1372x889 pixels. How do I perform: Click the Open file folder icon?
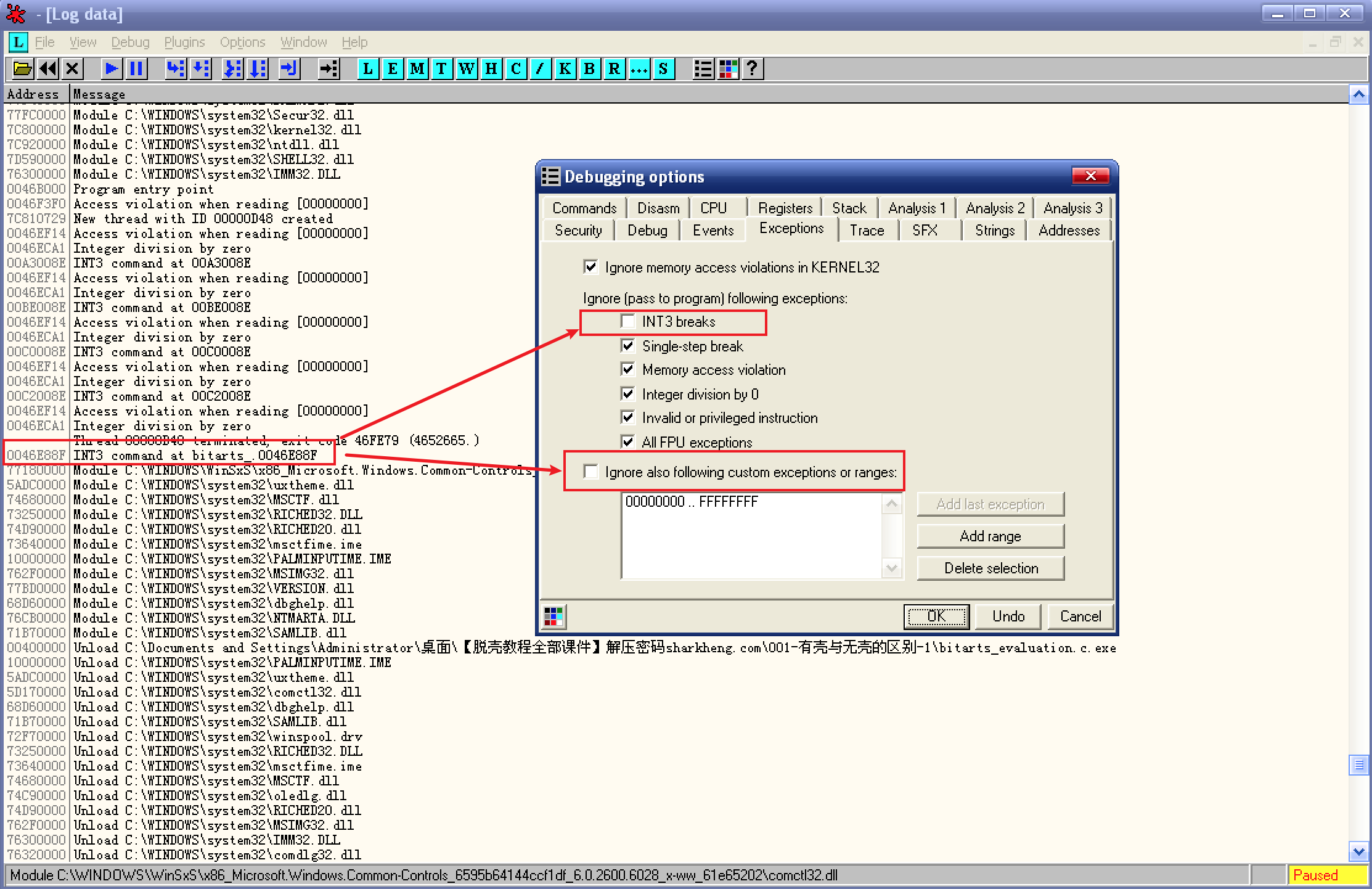pos(23,68)
